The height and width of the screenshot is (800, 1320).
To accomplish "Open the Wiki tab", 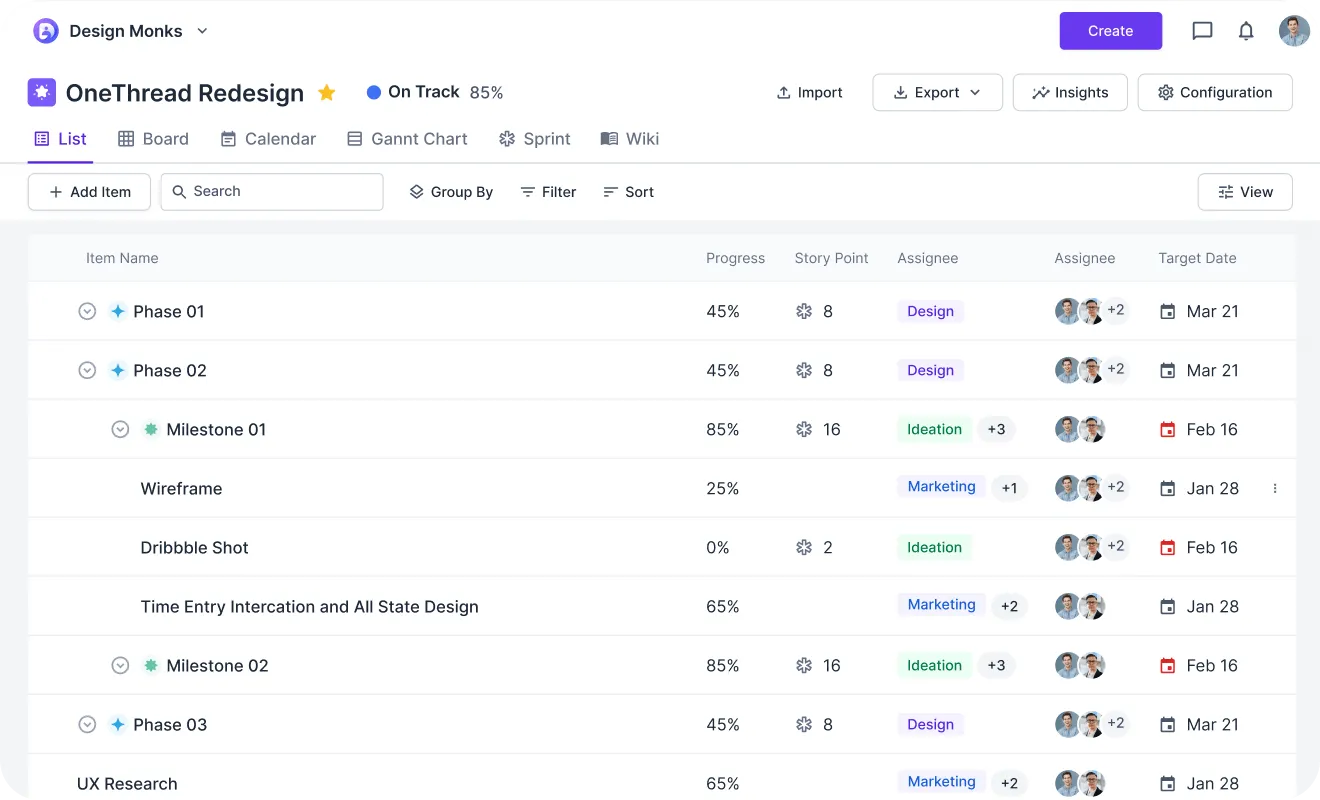I will pyautogui.click(x=630, y=139).
